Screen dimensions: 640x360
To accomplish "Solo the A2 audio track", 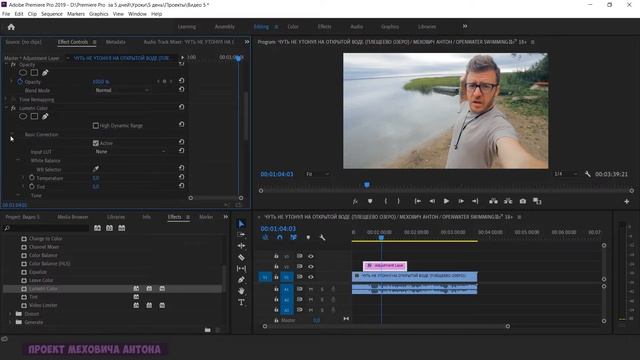I will [x=322, y=300].
